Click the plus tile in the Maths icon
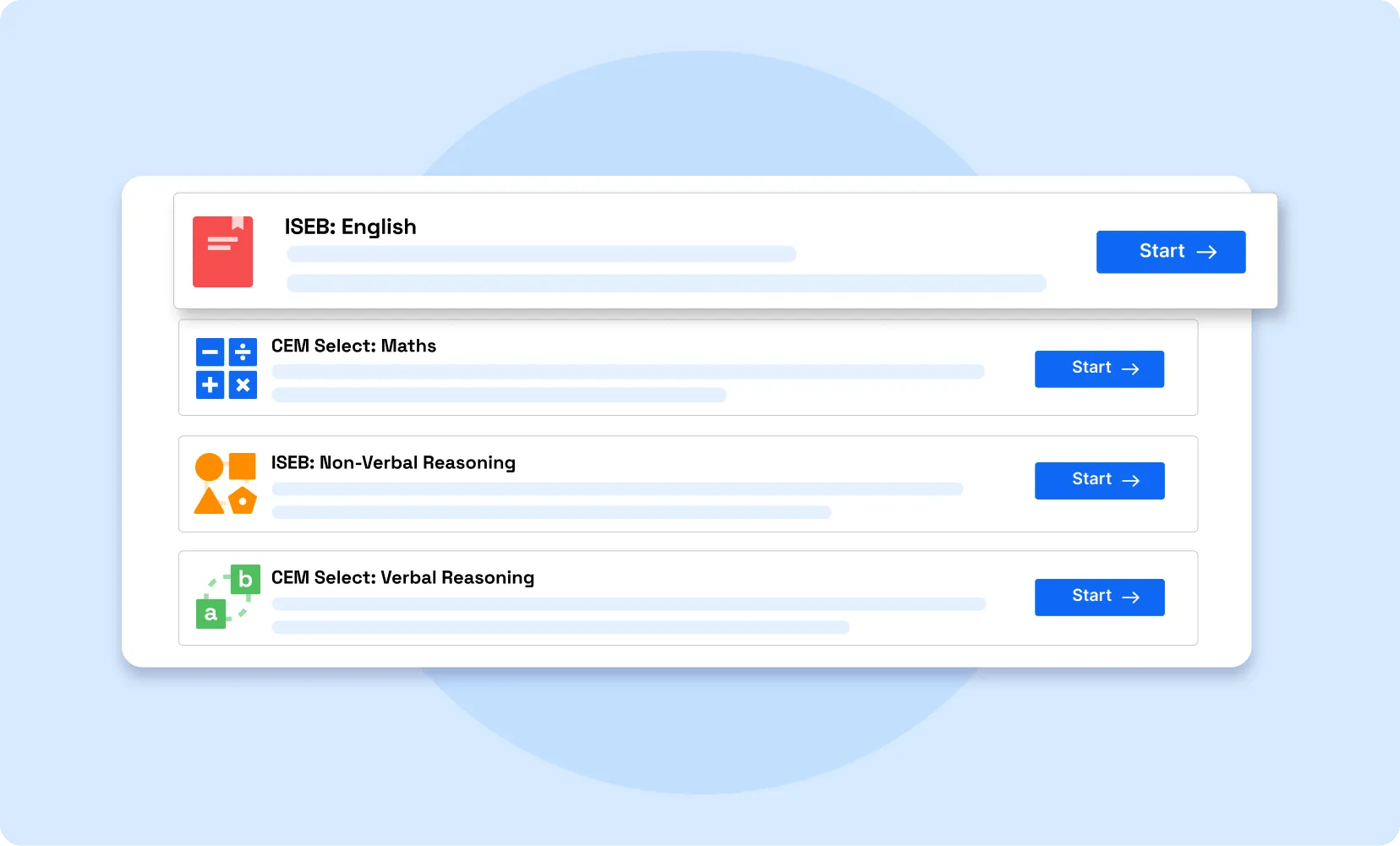 [x=210, y=385]
